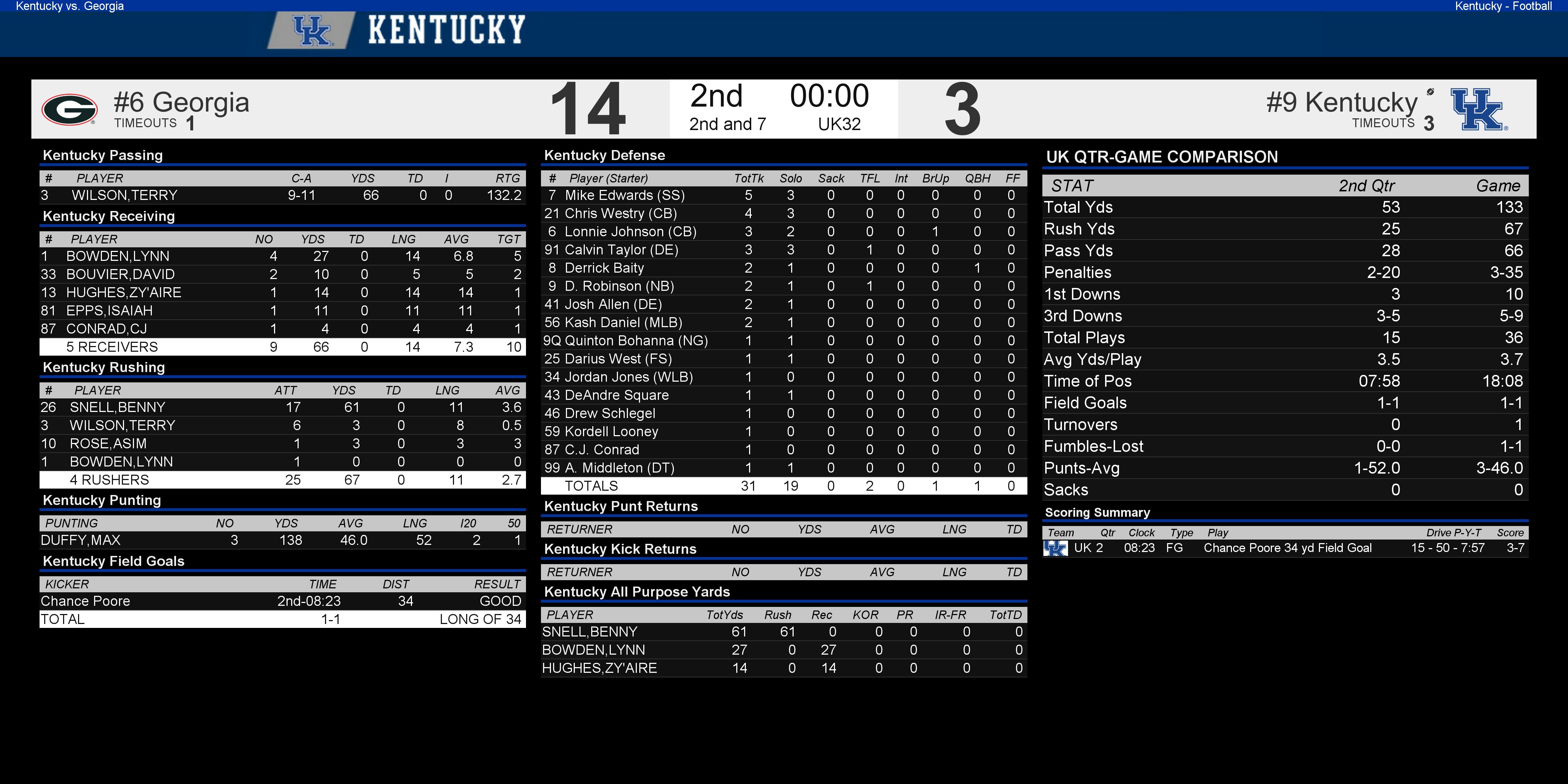Click the UK logo in the Kentucky banner
Viewport: 1568px width, 784px height.
[x=312, y=30]
